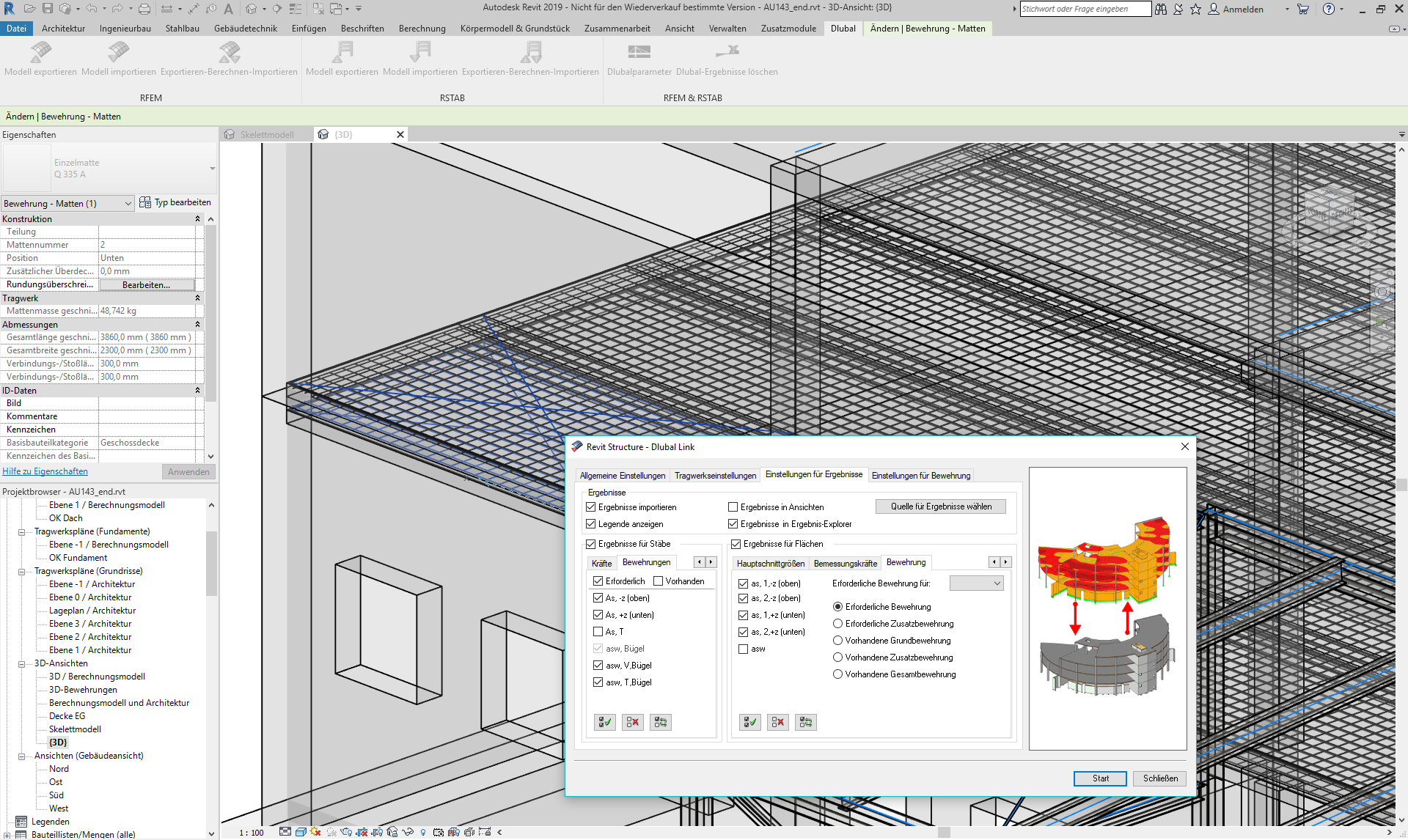Open the visual style cube icon in status bar

[x=301, y=833]
